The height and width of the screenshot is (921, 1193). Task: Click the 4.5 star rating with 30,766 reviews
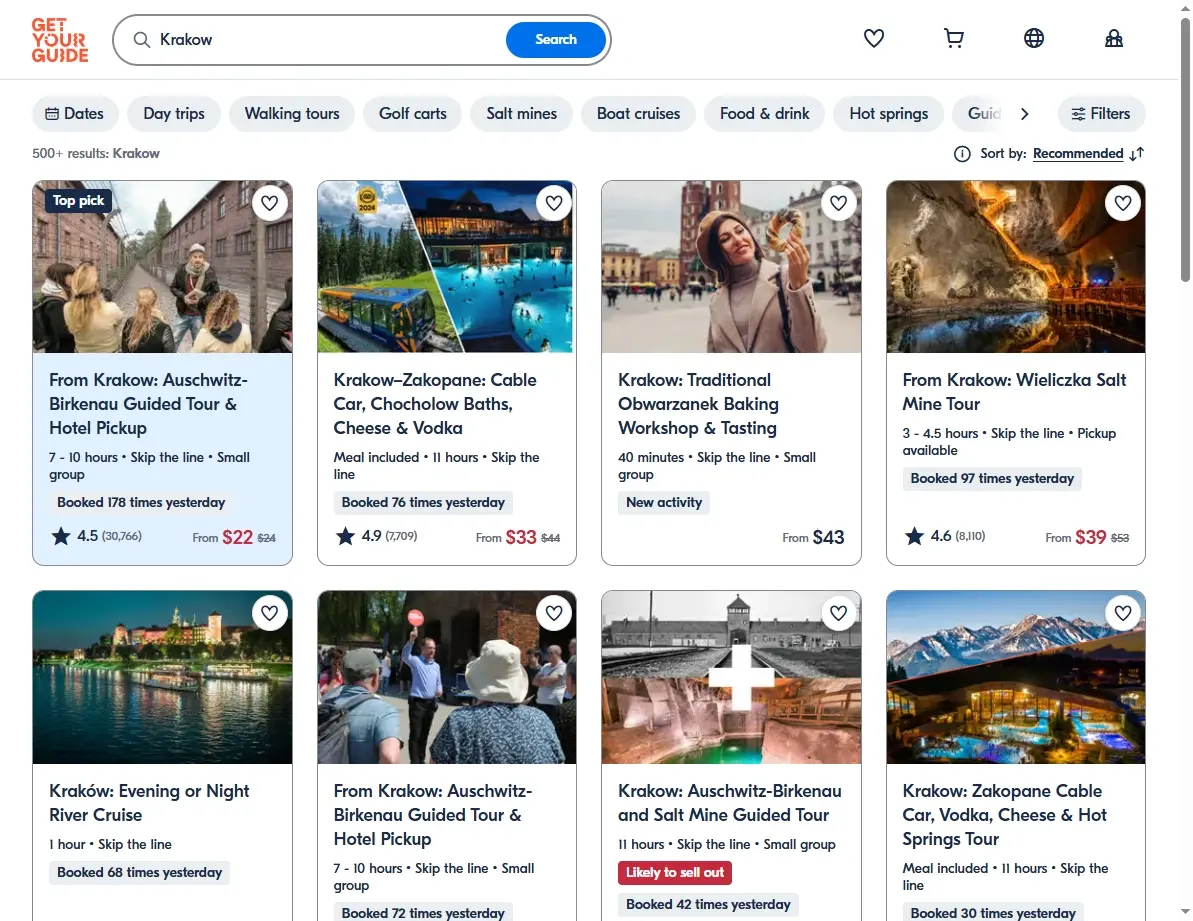coord(96,536)
